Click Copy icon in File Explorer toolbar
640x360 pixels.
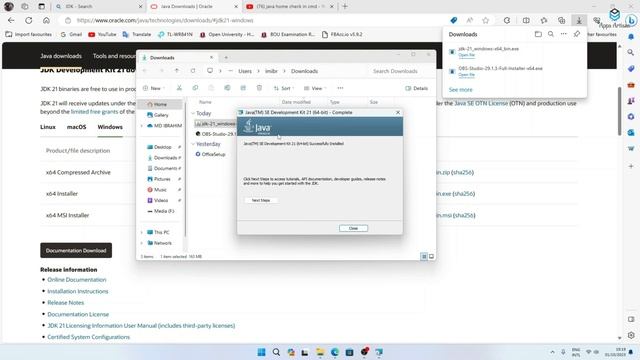point(195,88)
